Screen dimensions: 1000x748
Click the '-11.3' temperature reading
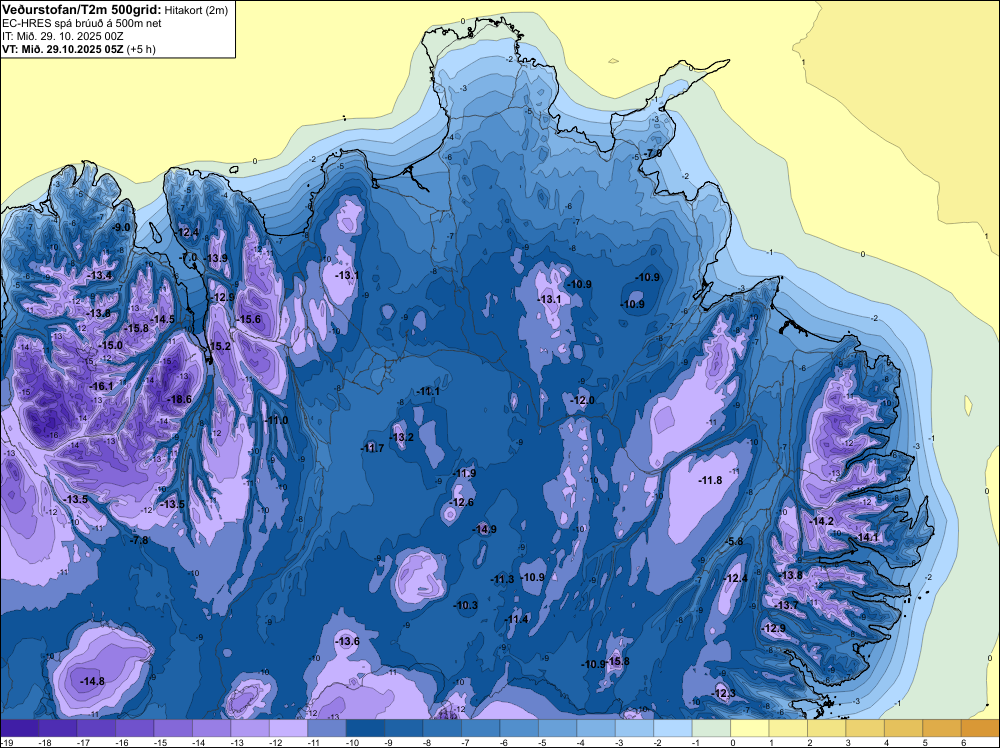(502, 580)
